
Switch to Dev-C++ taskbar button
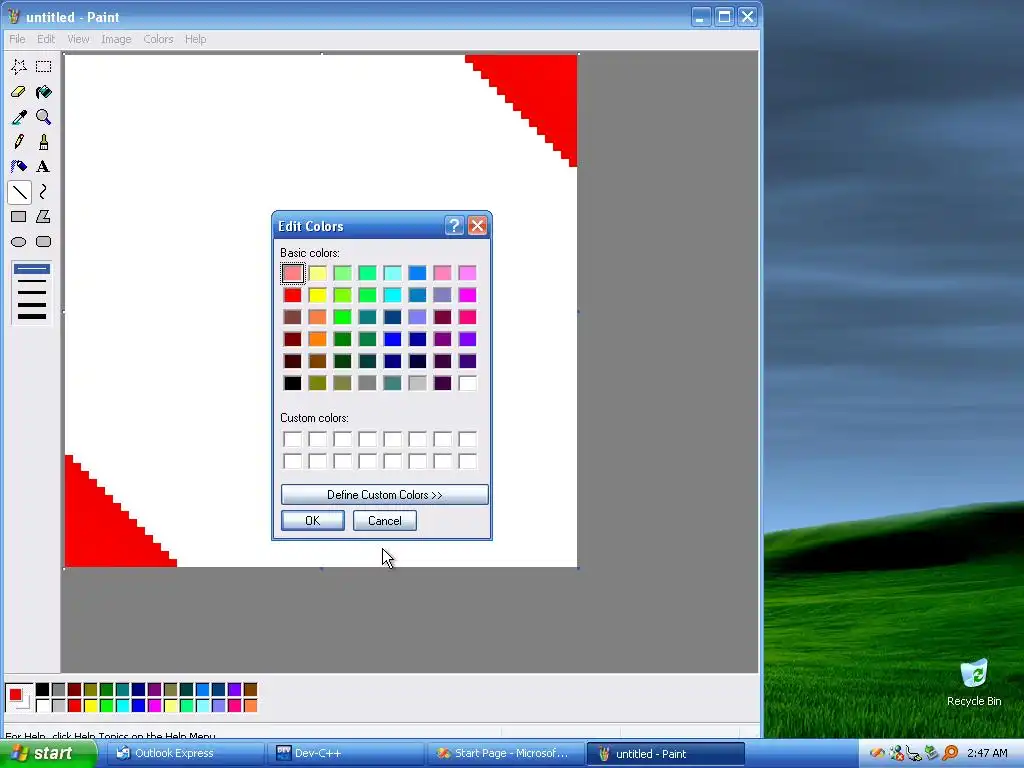pyautogui.click(x=346, y=754)
